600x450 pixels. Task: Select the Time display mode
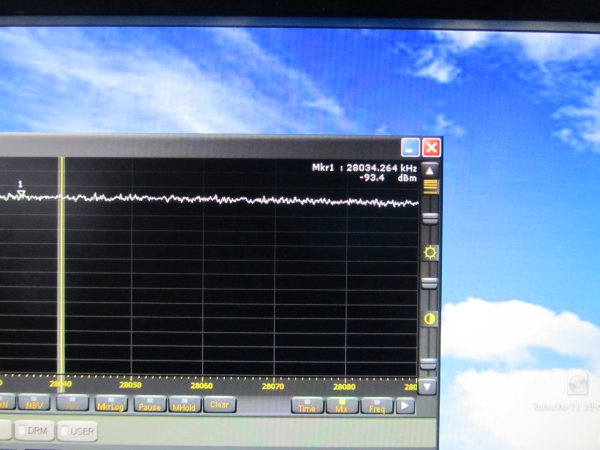point(307,406)
